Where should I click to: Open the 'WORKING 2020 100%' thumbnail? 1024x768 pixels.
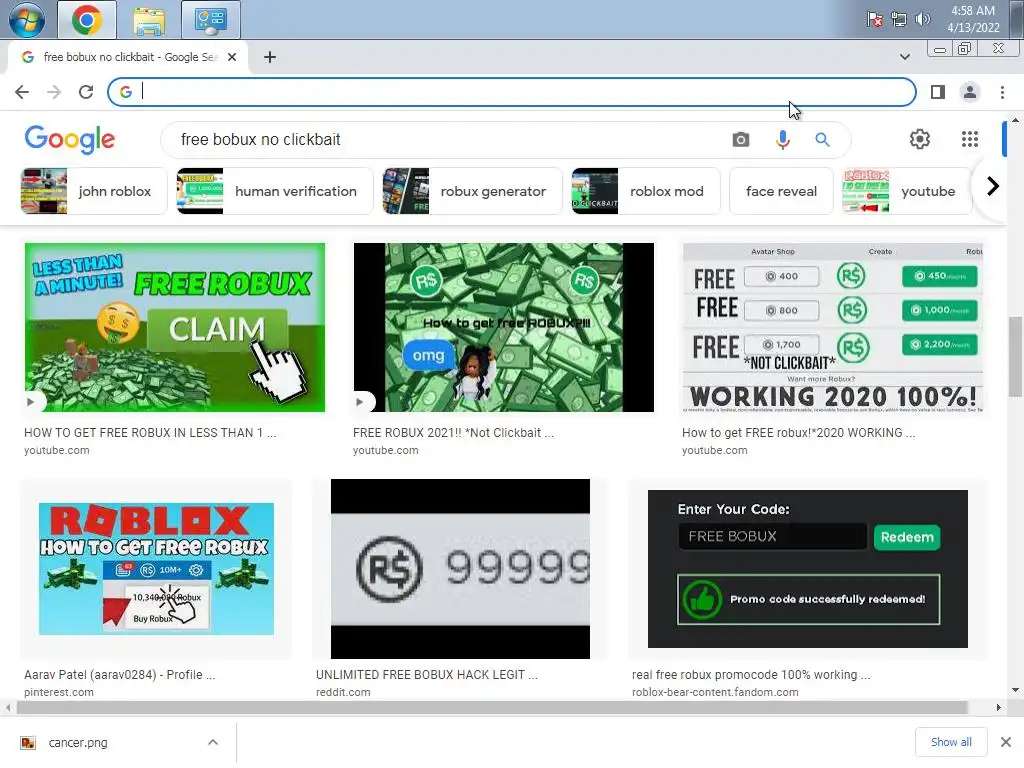point(833,327)
